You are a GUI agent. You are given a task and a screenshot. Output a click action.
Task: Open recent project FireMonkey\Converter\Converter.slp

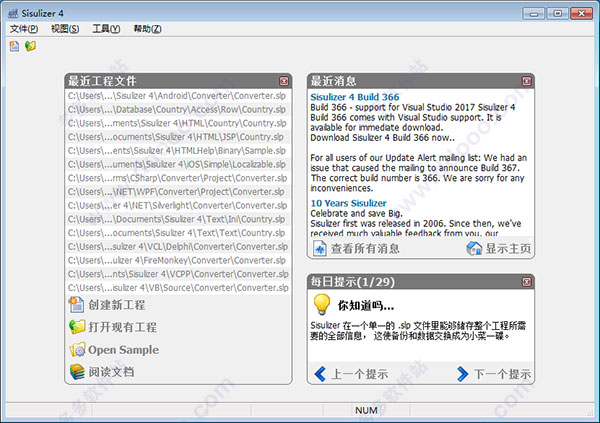(178, 261)
